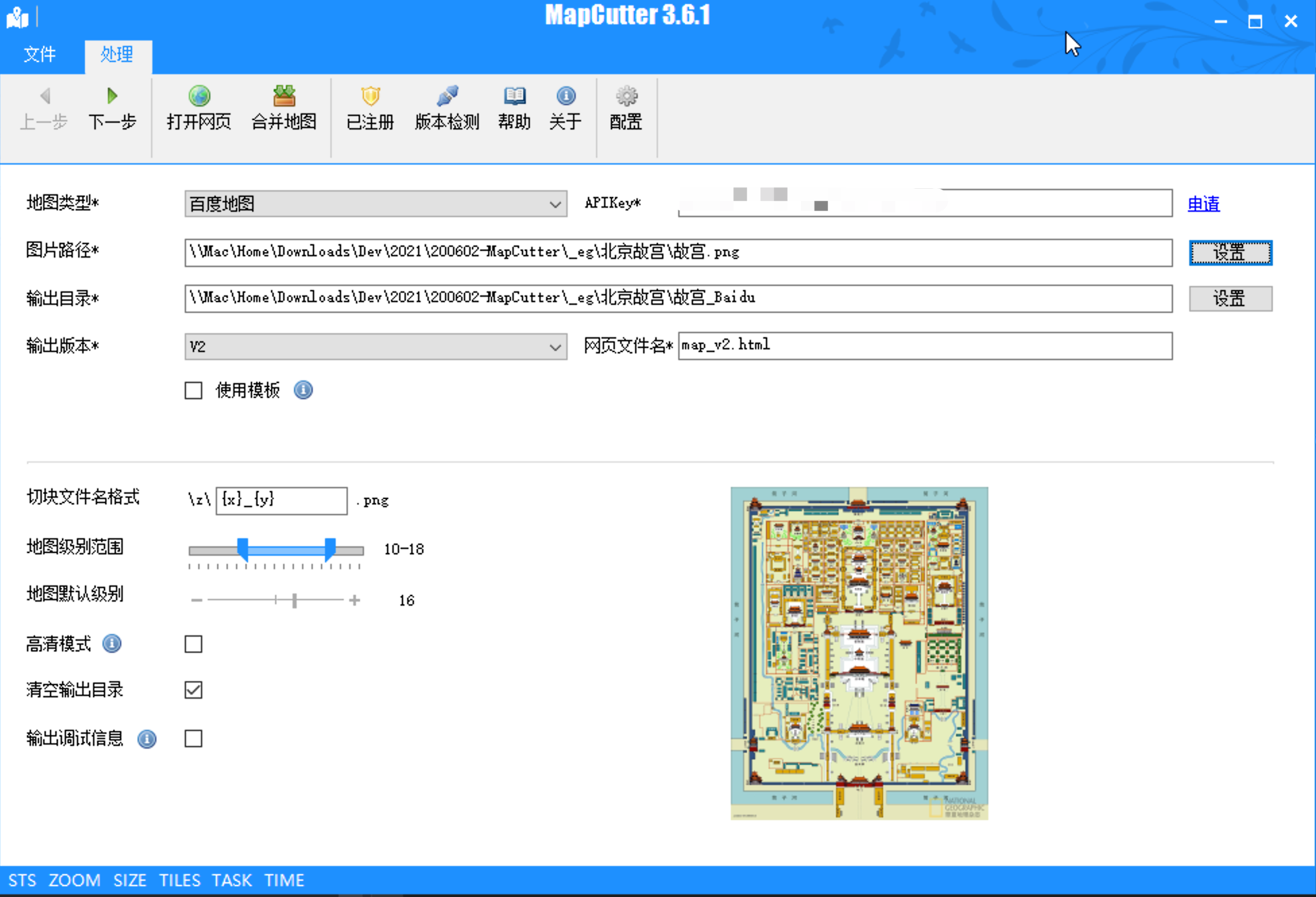The height and width of the screenshot is (897, 1316).
Task: Click the 网页文件名 field map_v2.html
Action: [925, 346]
